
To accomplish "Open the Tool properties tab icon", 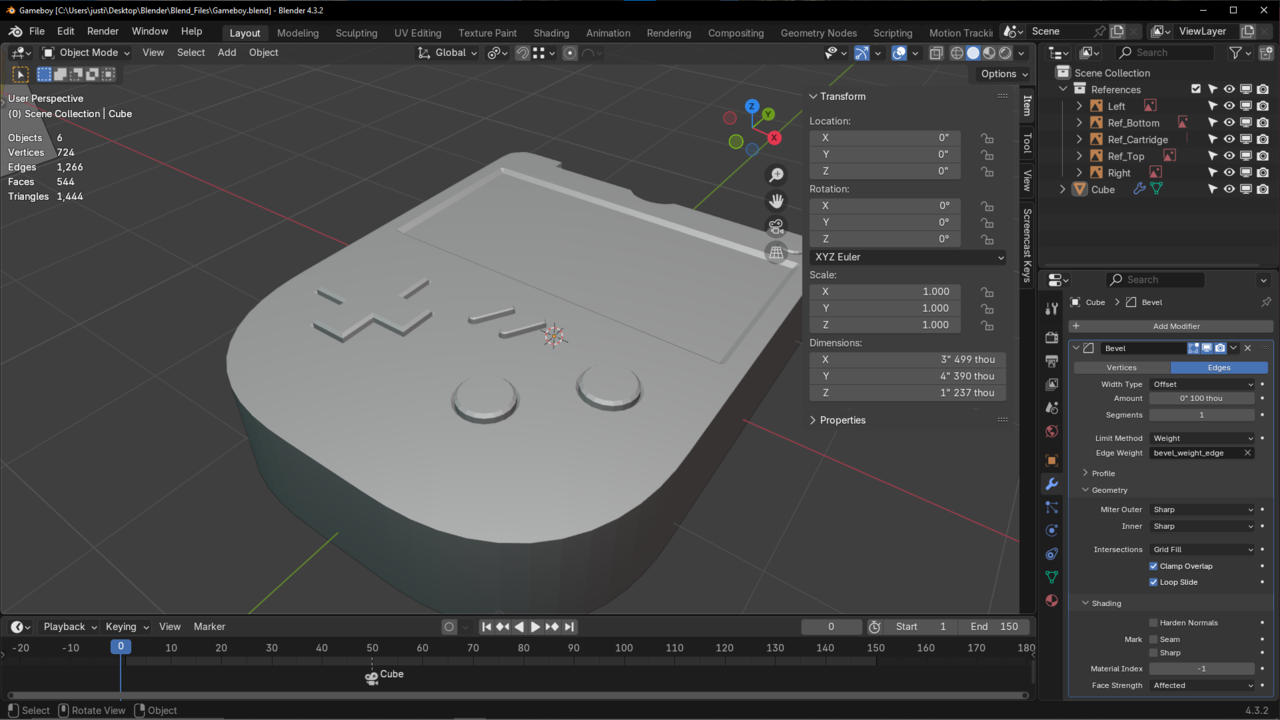I will (x=1051, y=308).
